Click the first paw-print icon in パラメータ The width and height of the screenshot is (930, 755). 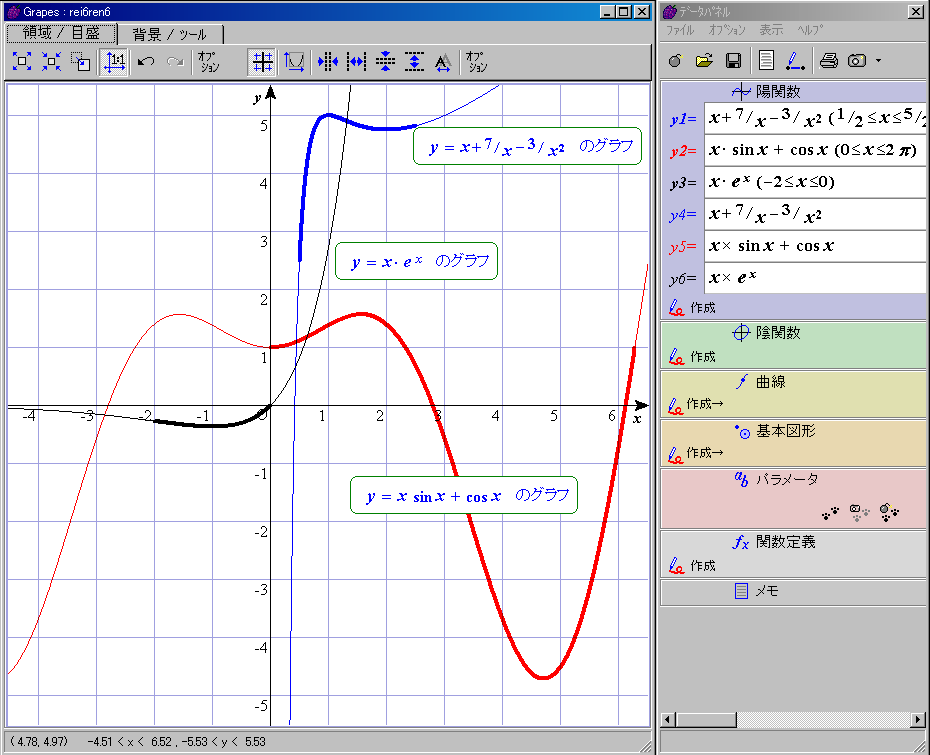(830, 513)
